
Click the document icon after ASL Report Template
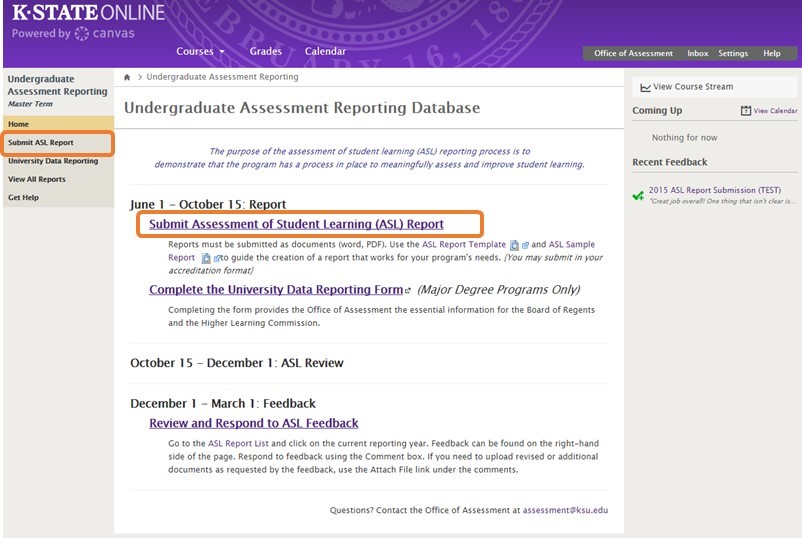pyautogui.click(x=514, y=245)
